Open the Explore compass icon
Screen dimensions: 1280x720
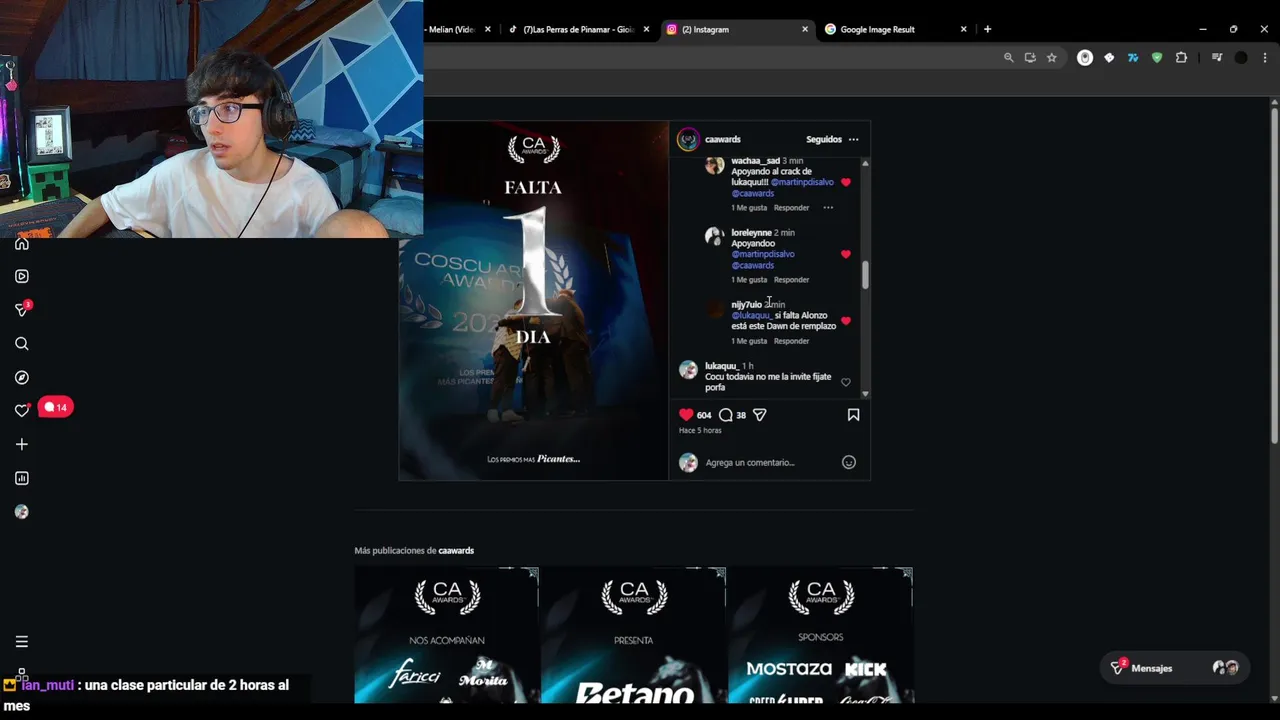22,377
